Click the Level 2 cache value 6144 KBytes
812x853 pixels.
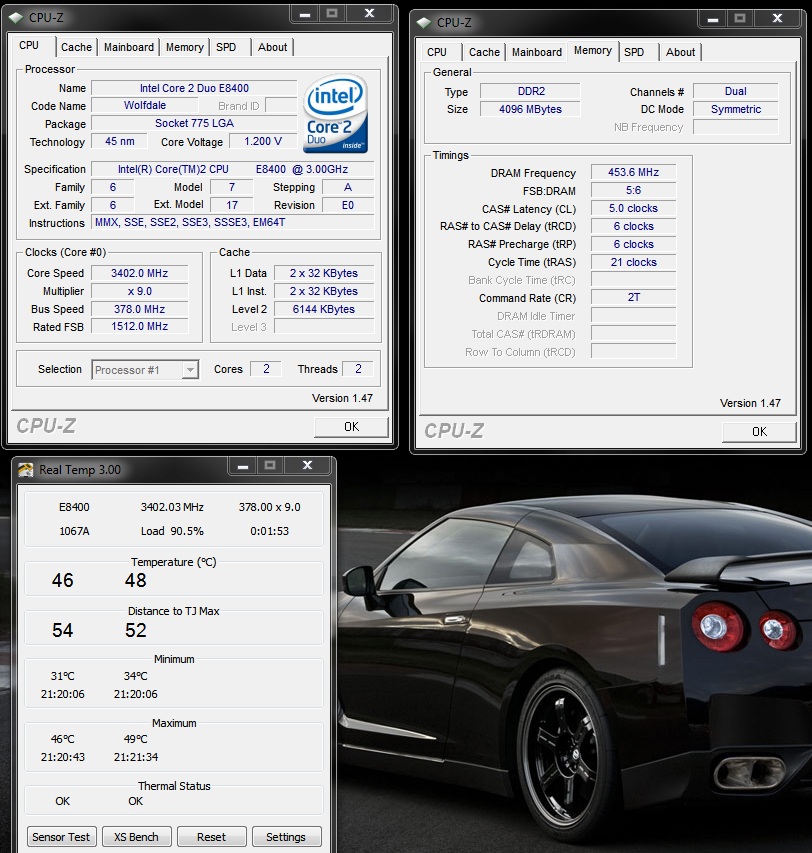(324, 309)
